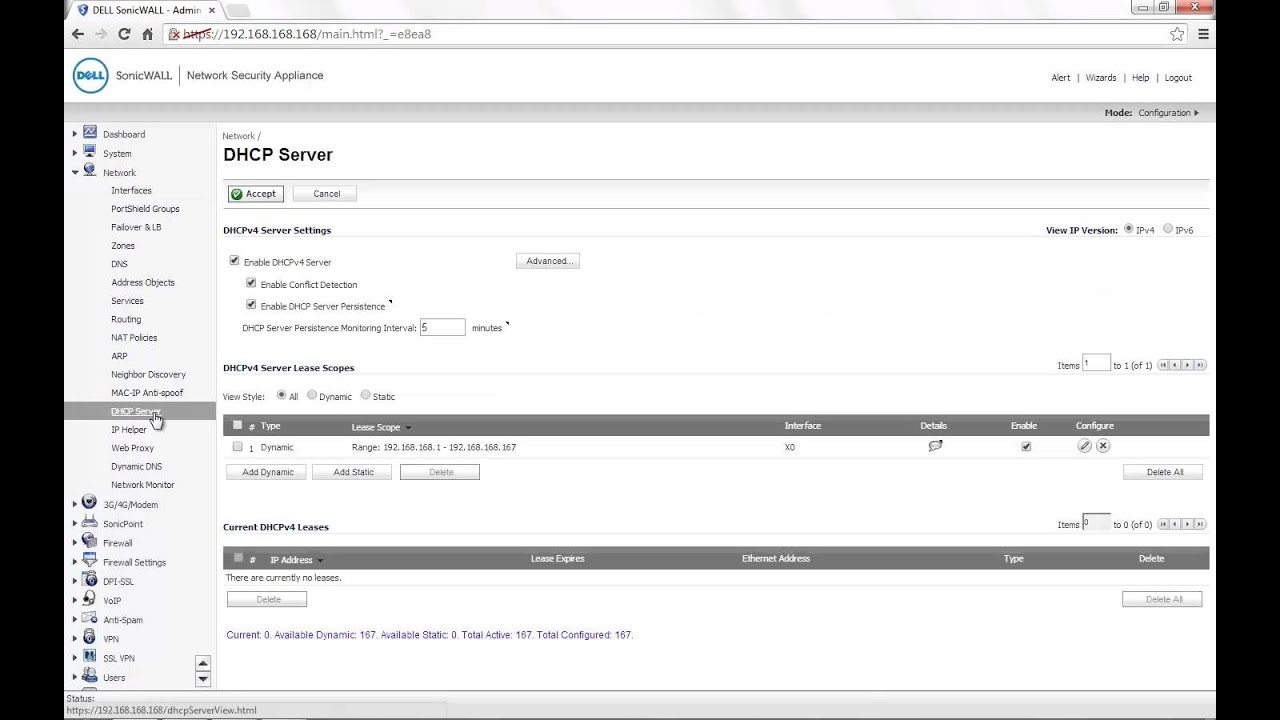
Task: Open Network Monitor menu item
Action: click(x=143, y=485)
